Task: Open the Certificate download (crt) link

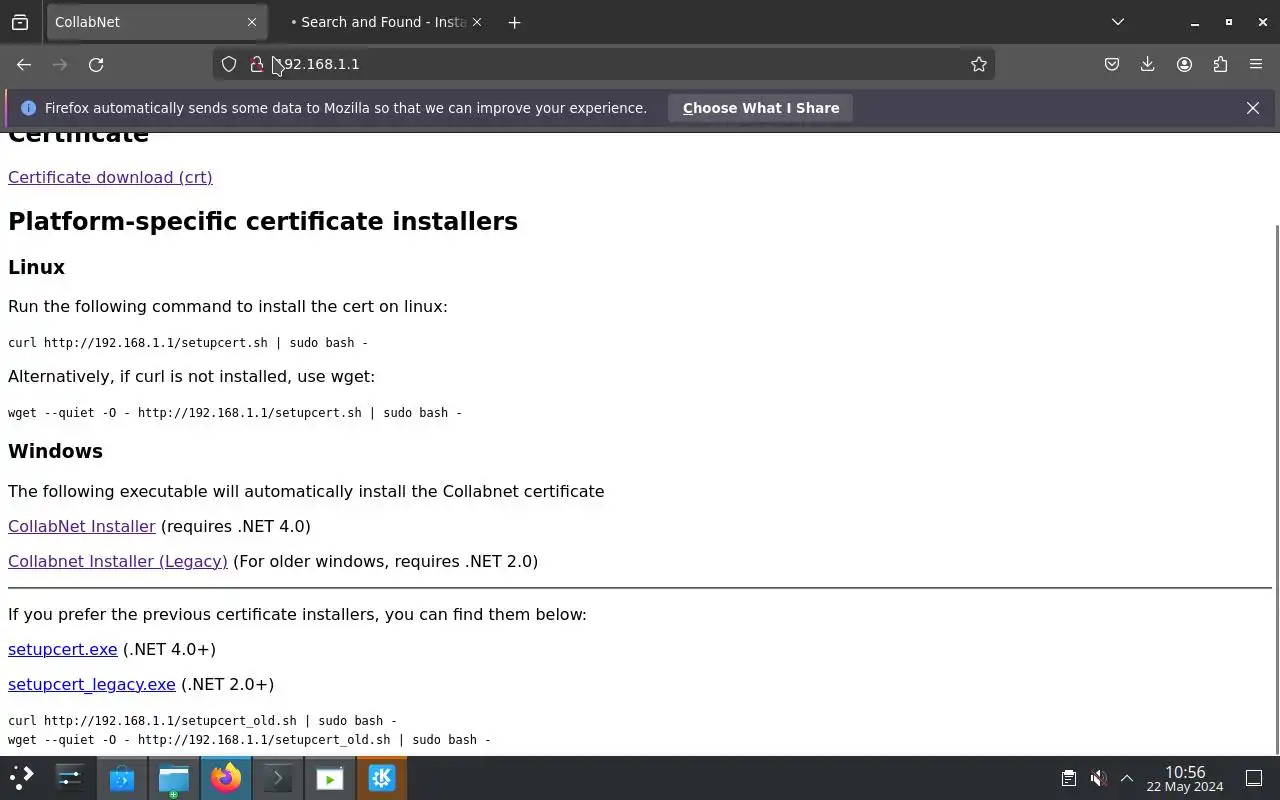Action: 110,177
